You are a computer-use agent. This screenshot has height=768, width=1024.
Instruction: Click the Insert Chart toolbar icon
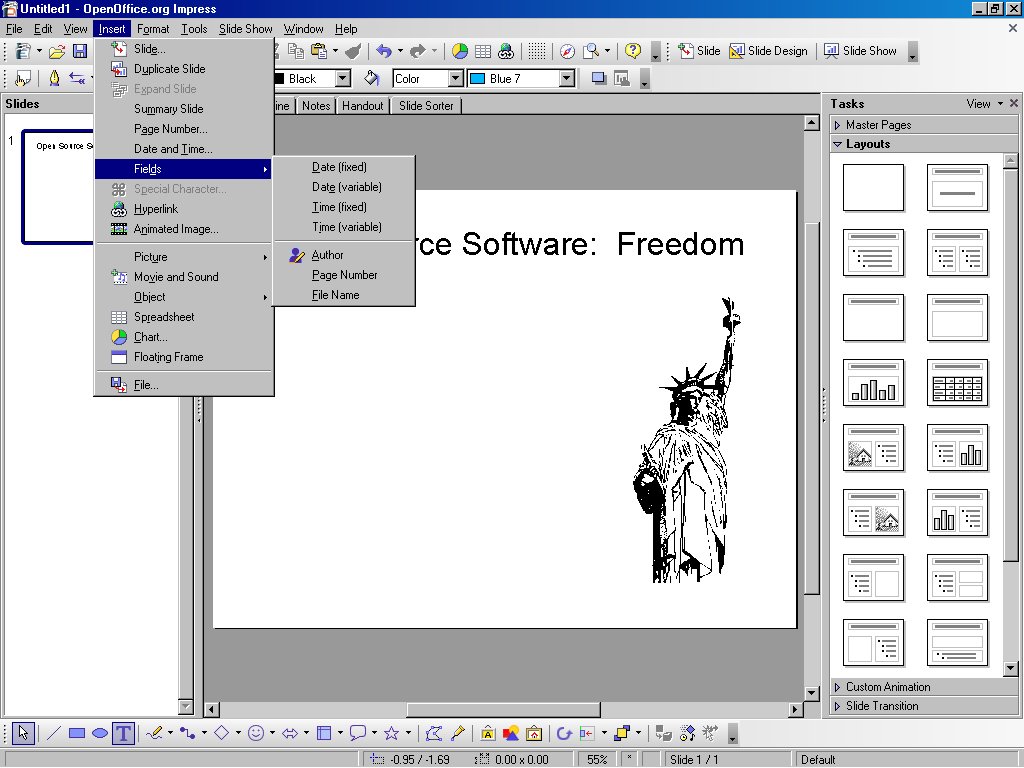[460, 51]
